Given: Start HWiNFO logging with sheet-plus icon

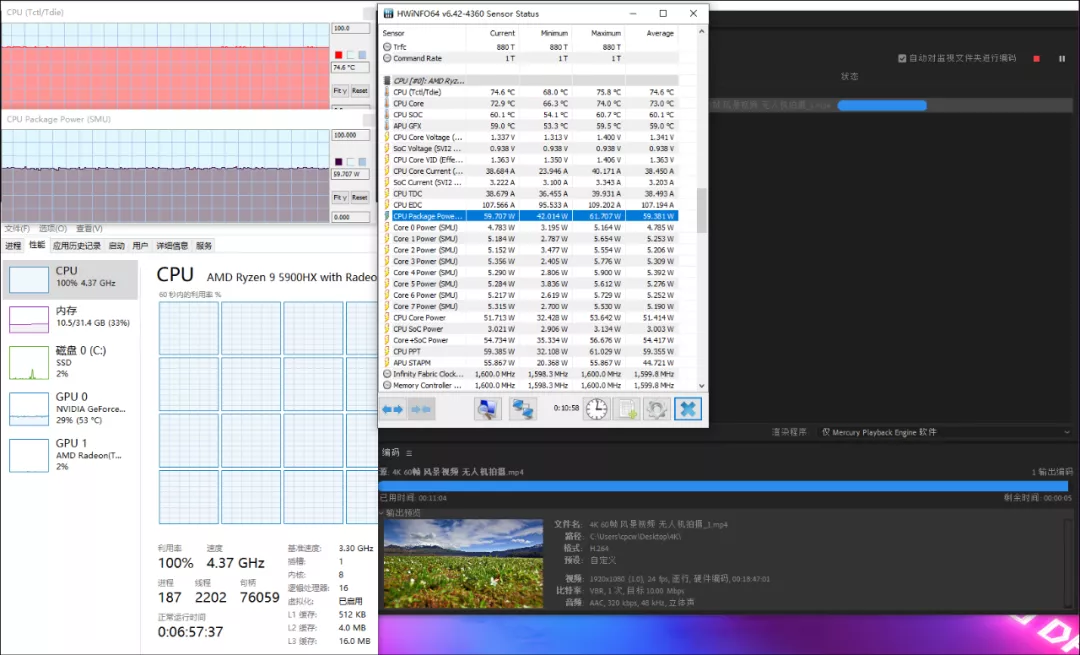Looking at the screenshot, I should click(627, 409).
